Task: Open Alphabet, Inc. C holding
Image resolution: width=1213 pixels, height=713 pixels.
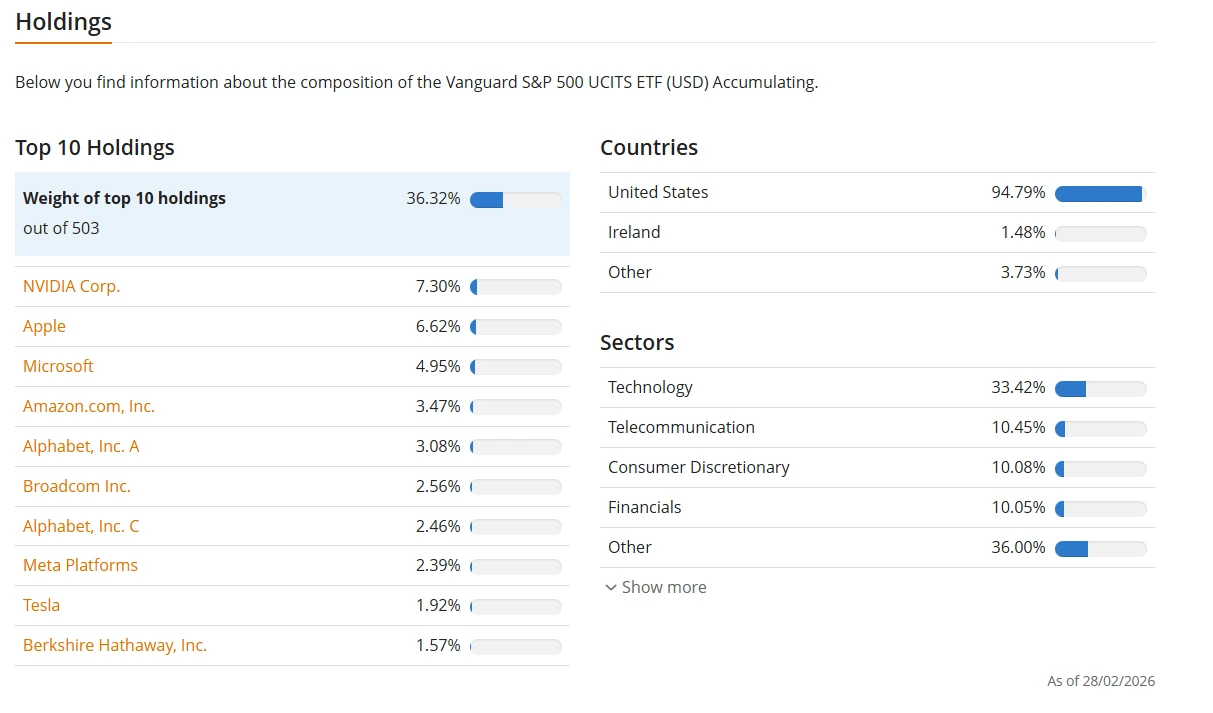Action: coord(81,526)
